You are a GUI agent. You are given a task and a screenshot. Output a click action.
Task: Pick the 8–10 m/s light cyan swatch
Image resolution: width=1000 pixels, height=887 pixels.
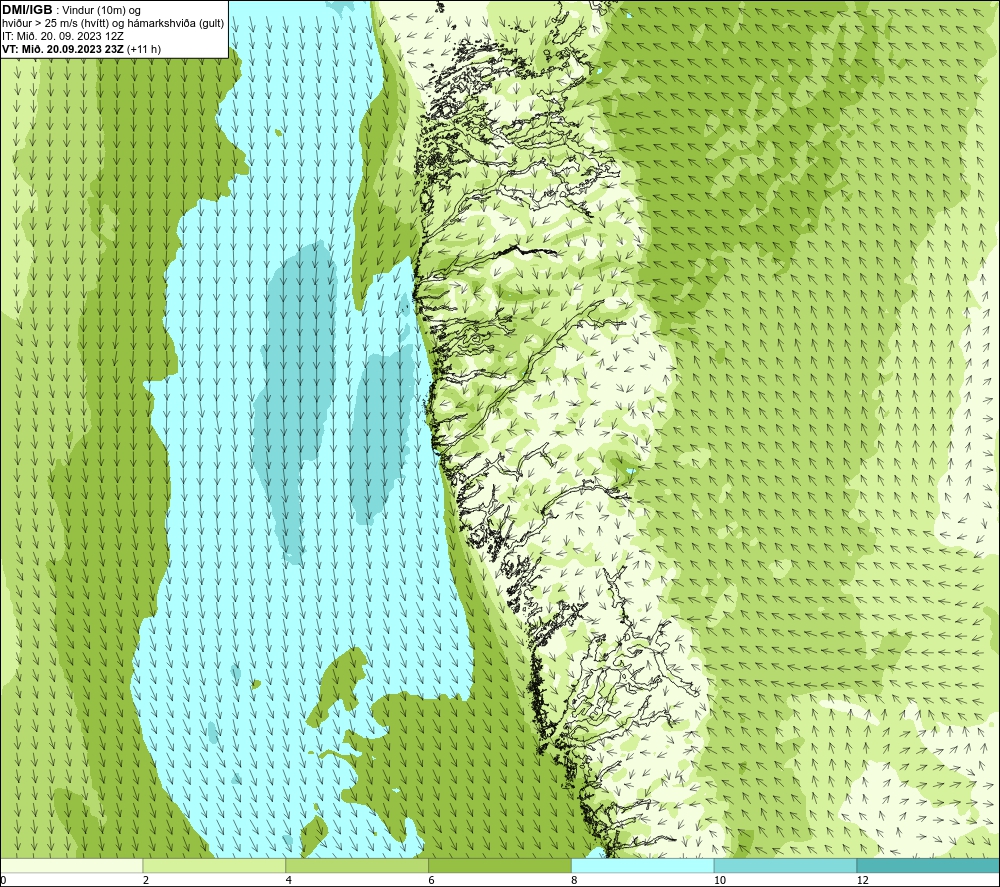click(643, 866)
